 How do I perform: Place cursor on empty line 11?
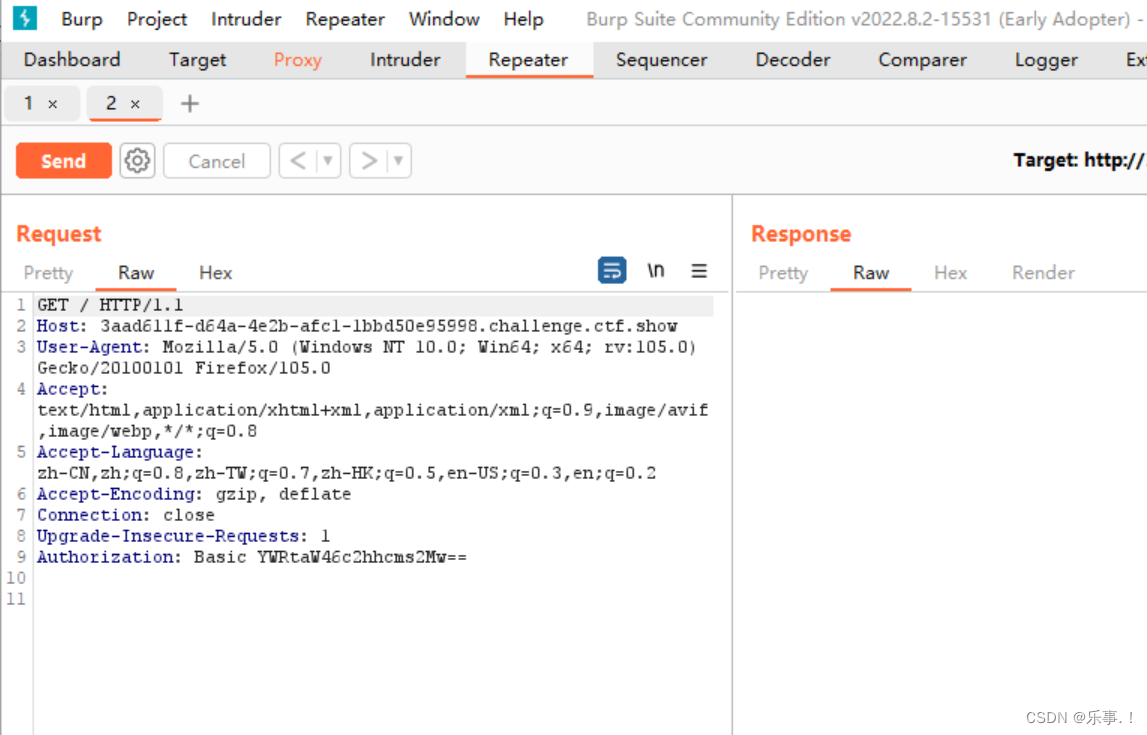pos(373,599)
